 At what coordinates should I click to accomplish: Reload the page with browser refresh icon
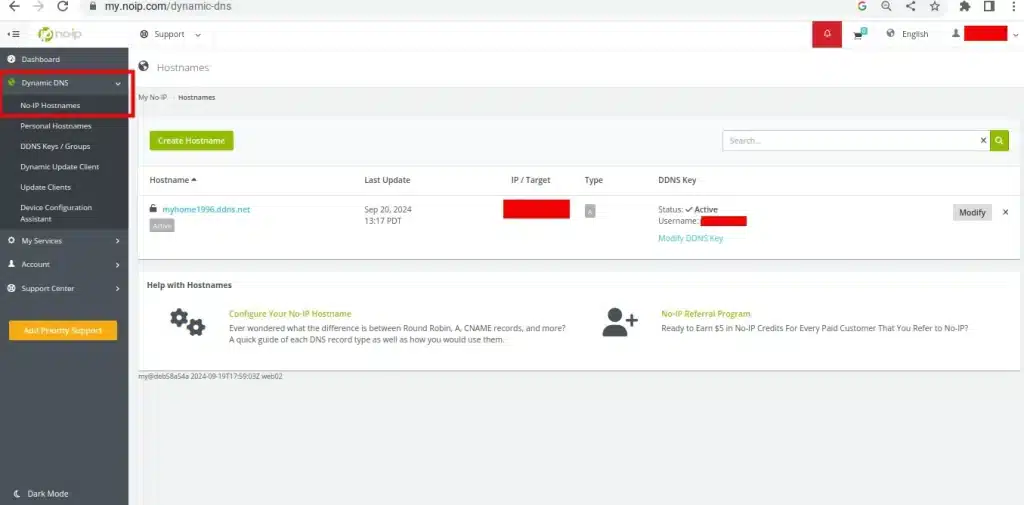(62, 6)
